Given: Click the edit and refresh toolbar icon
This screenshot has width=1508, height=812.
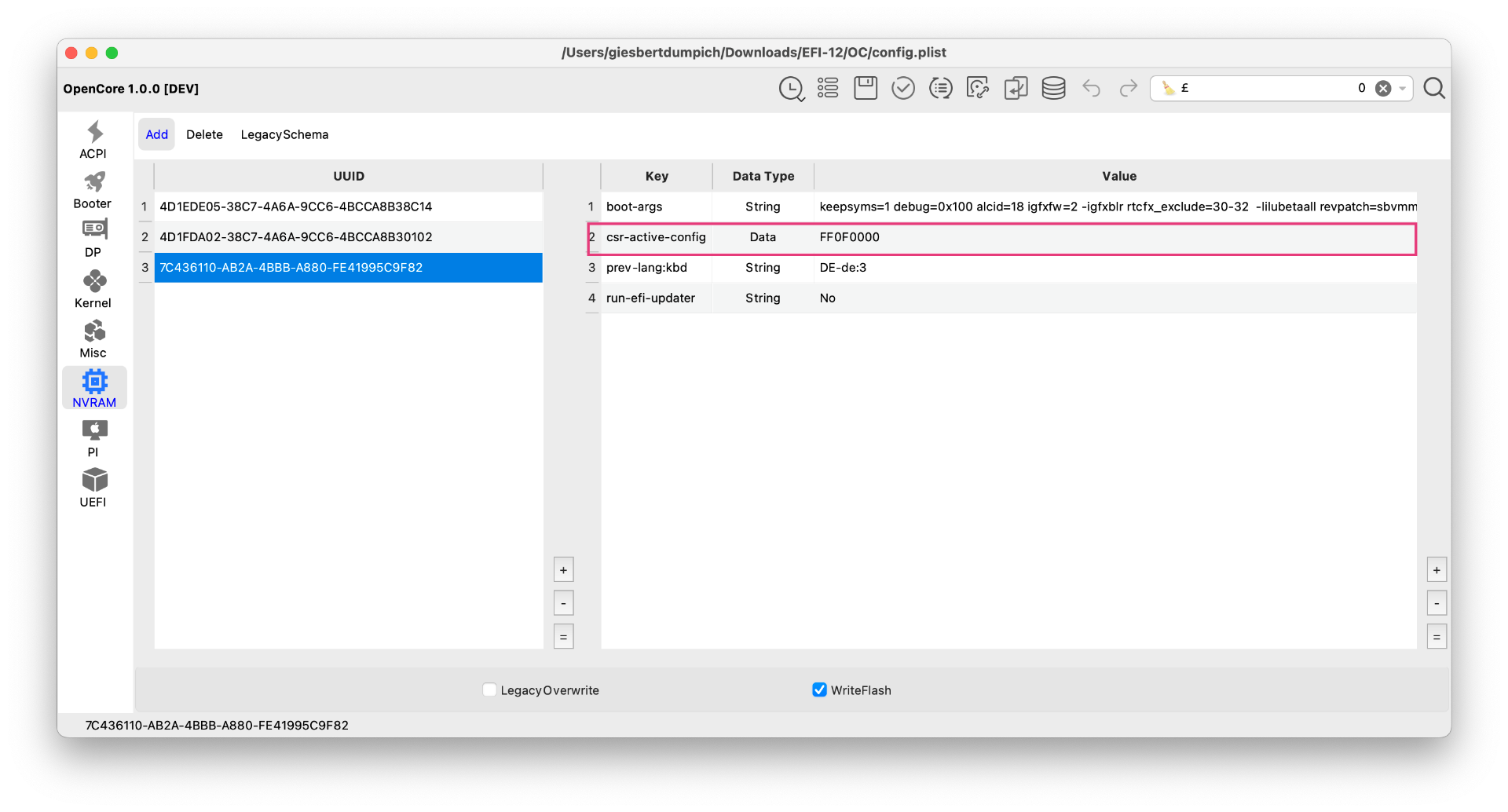Looking at the screenshot, I should (978, 88).
